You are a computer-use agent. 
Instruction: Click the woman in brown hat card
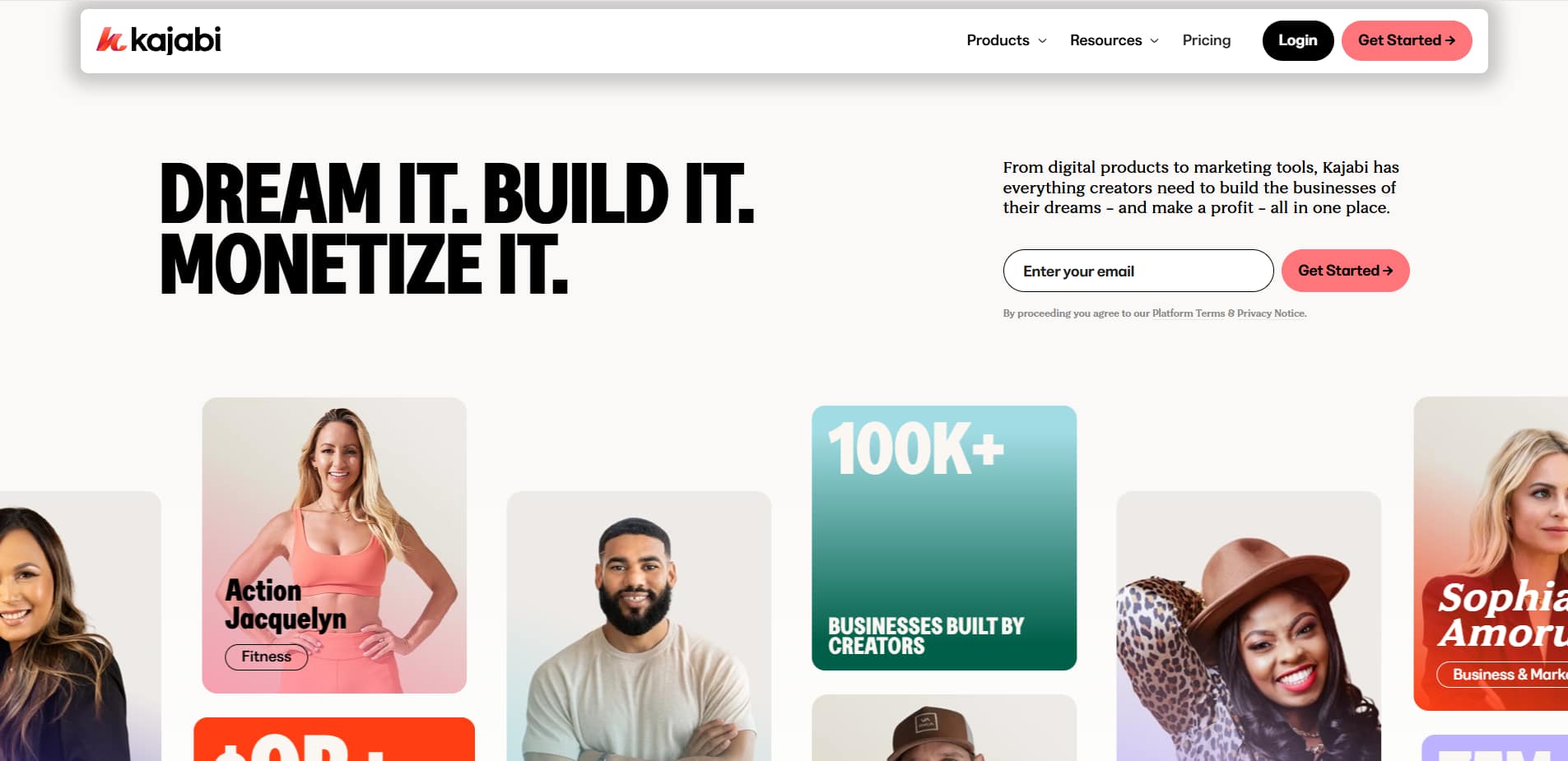tap(1249, 626)
